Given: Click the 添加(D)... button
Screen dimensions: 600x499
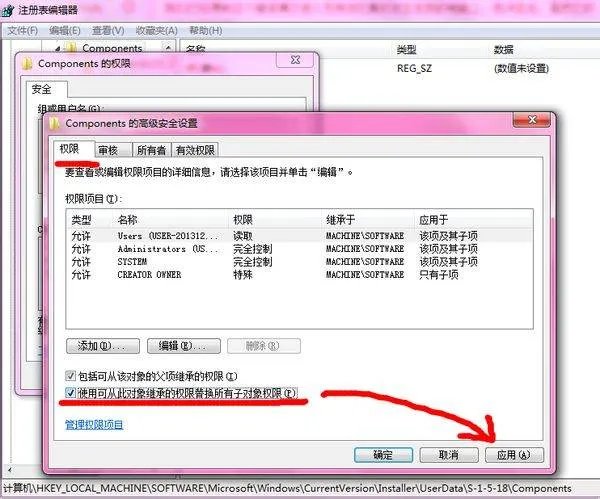Looking at the screenshot, I should point(103,346).
